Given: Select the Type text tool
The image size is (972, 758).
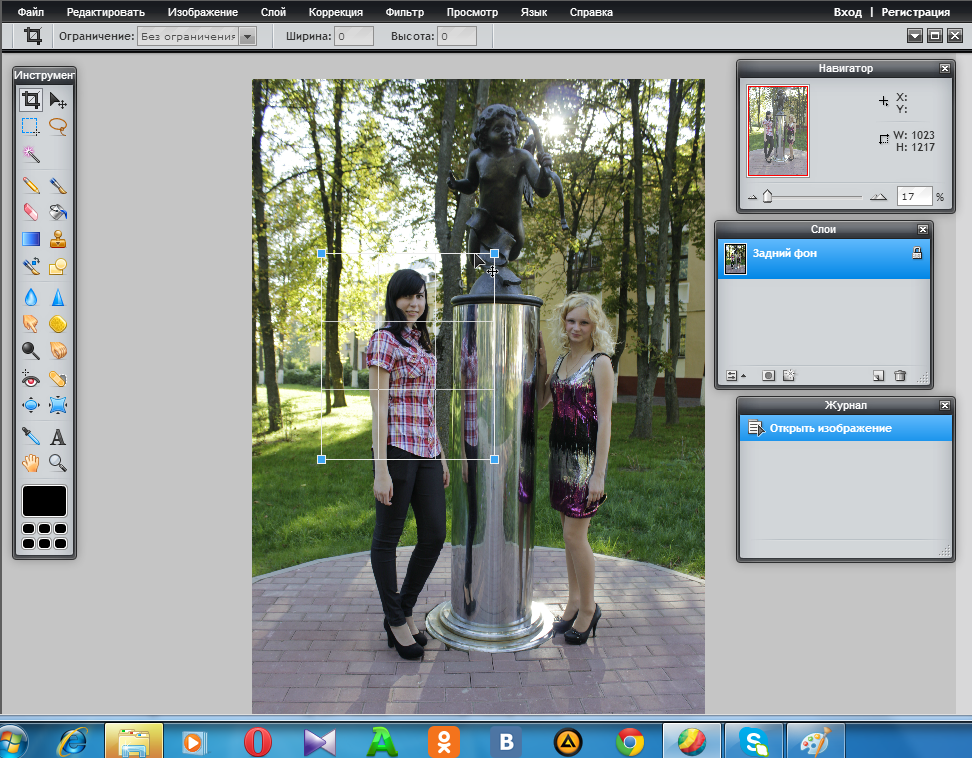Looking at the screenshot, I should click(x=58, y=436).
